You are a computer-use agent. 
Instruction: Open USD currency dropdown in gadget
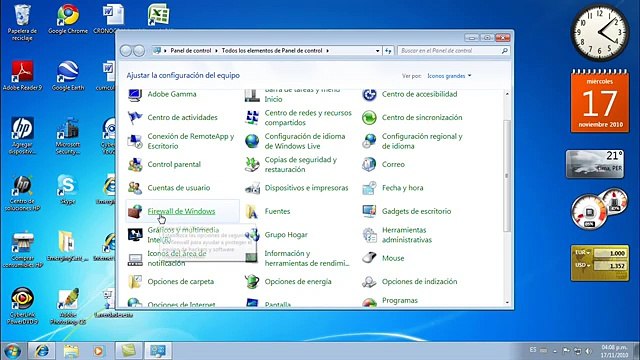(583, 265)
